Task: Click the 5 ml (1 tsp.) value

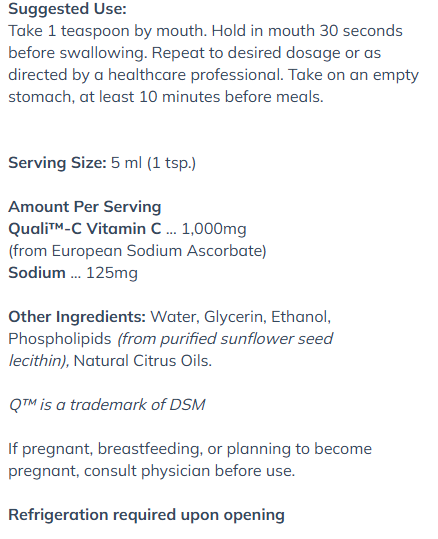Action: point(153,163)
